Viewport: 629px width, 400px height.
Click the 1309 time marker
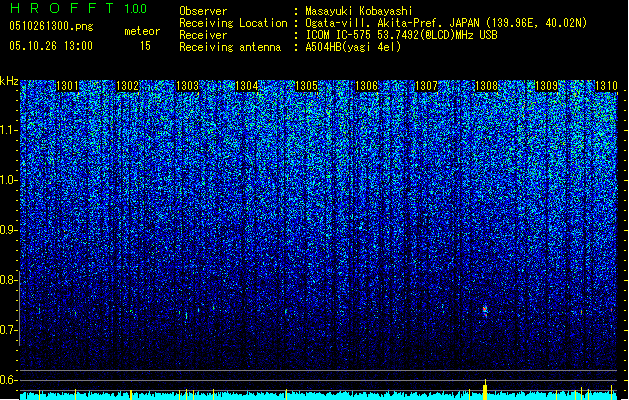tap(546, 86)
